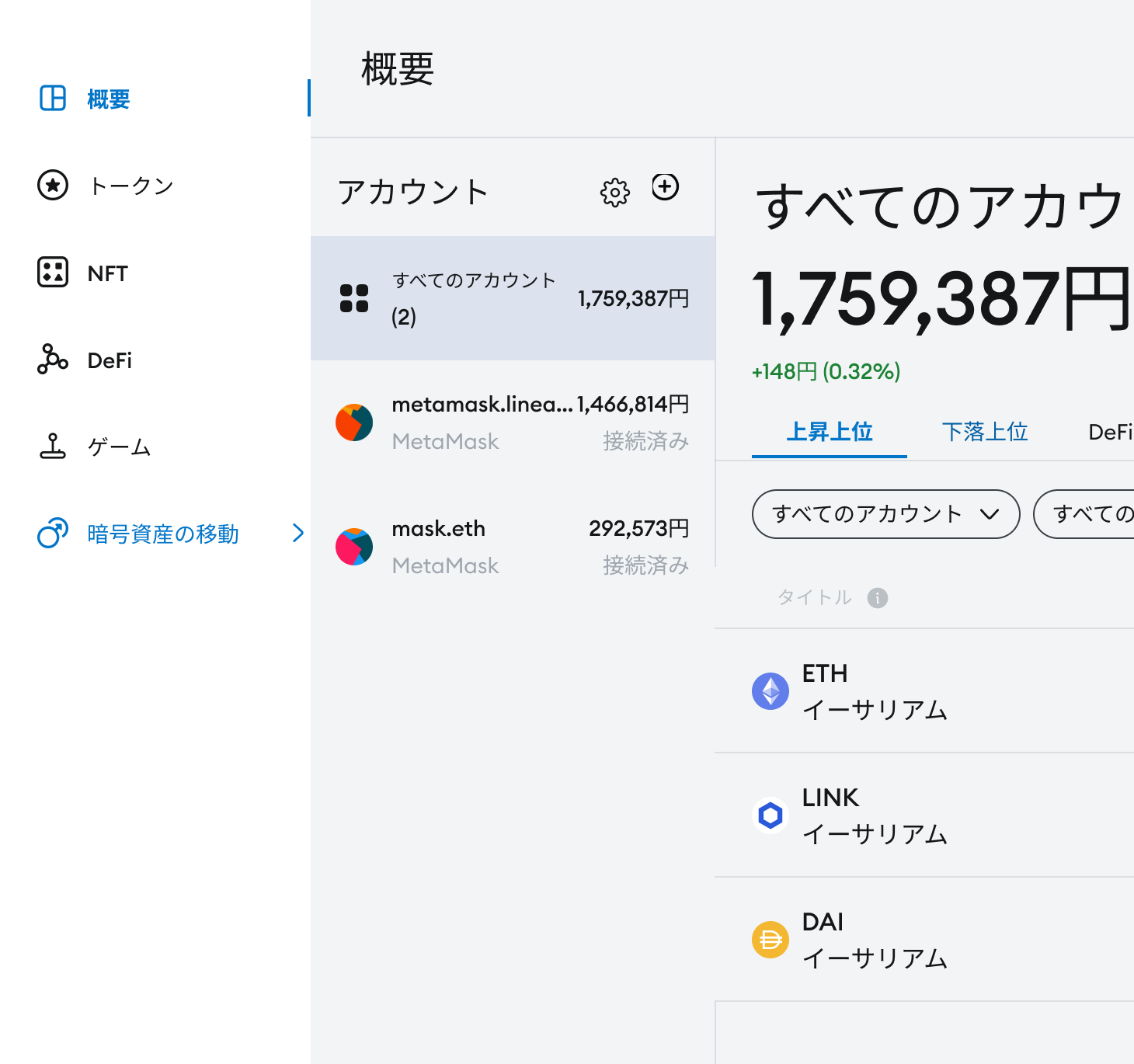This screenshot has width=1134, height=1064.
Task: Click the add account plus icon
Action: (x=666, y=187)
